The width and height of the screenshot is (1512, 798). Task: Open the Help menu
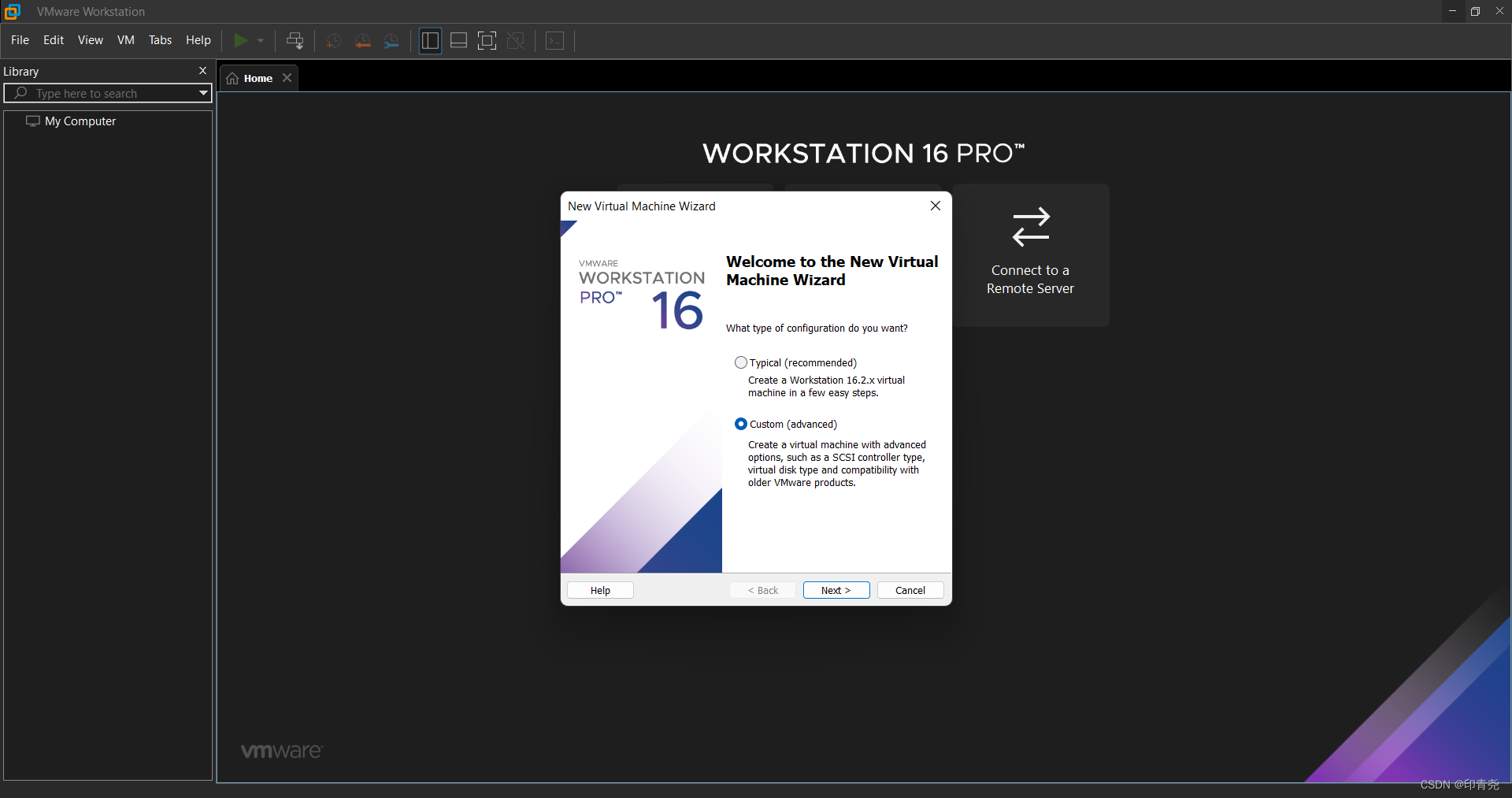click(198, 40)
